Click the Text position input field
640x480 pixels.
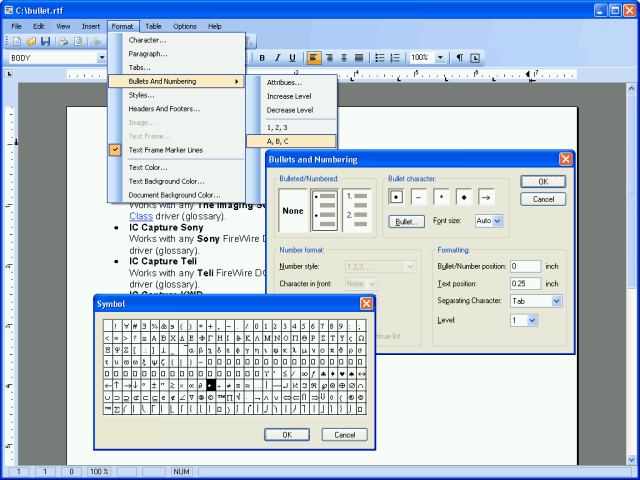coord(525,283)
